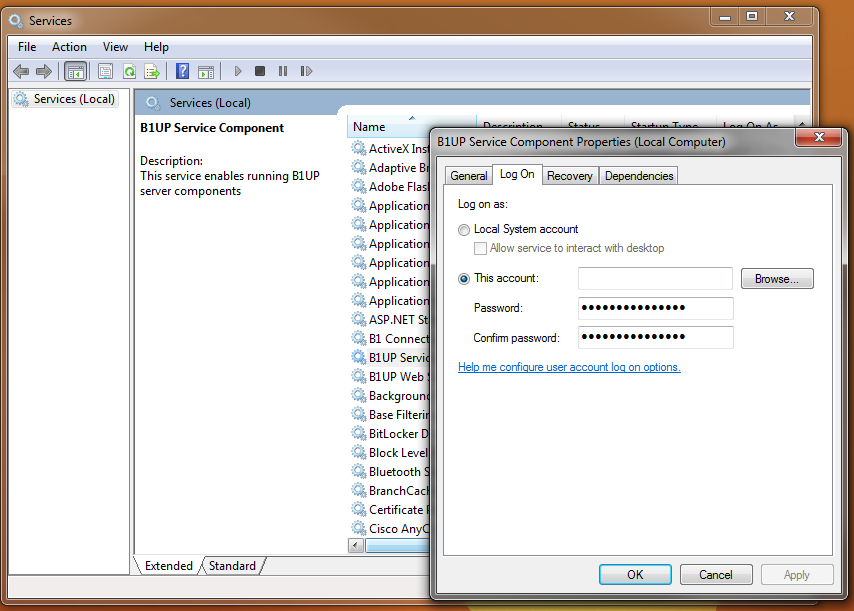Switch to the Dependencies tab
Viewport: 854px width, 611px height.
[639, 176]
